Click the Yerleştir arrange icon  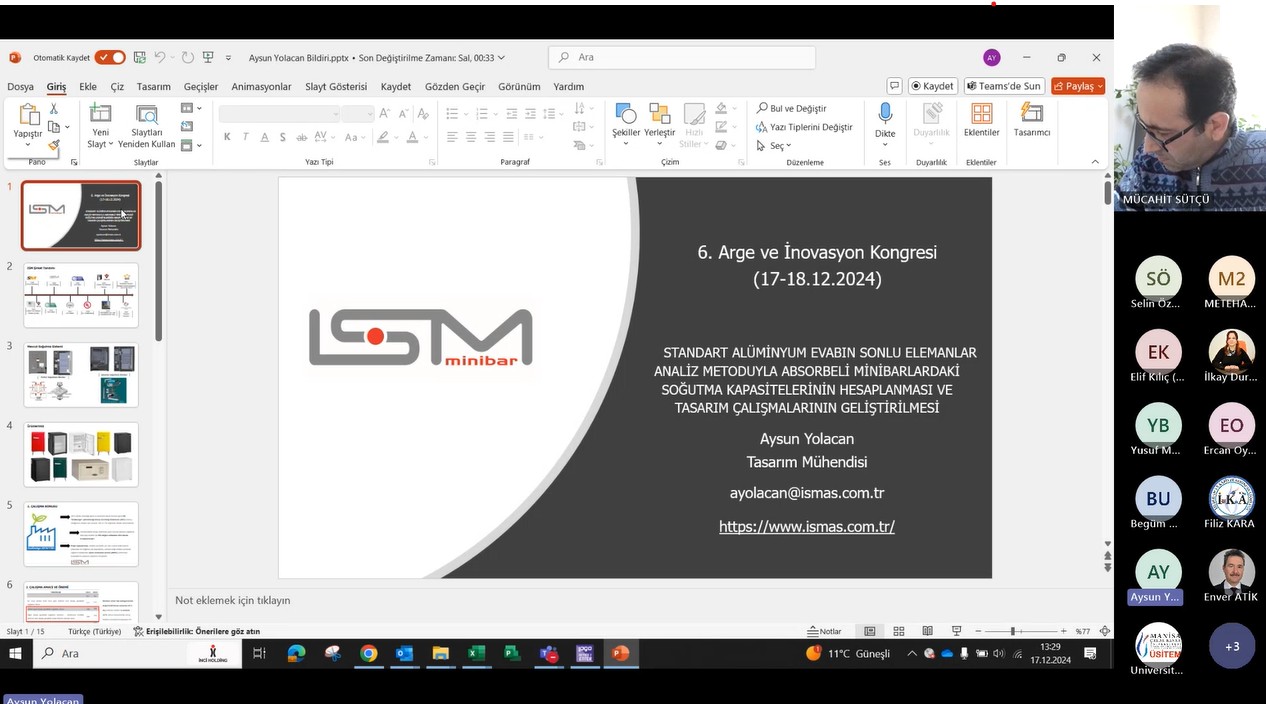pyautogui.click(x=659, y=114)
